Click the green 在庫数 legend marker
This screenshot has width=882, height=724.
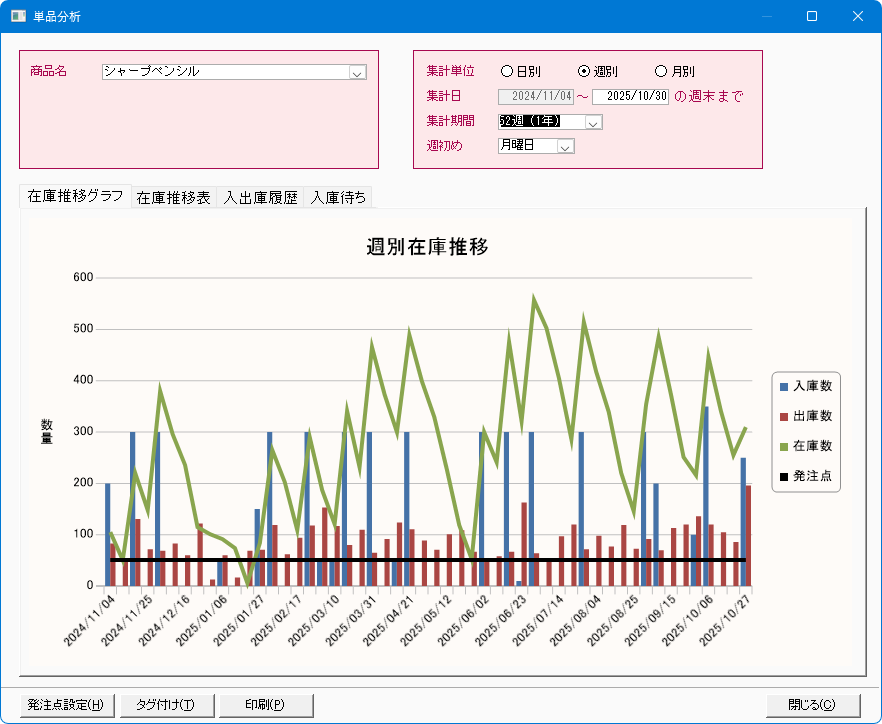pyautogui.click(x=785, y=446)
